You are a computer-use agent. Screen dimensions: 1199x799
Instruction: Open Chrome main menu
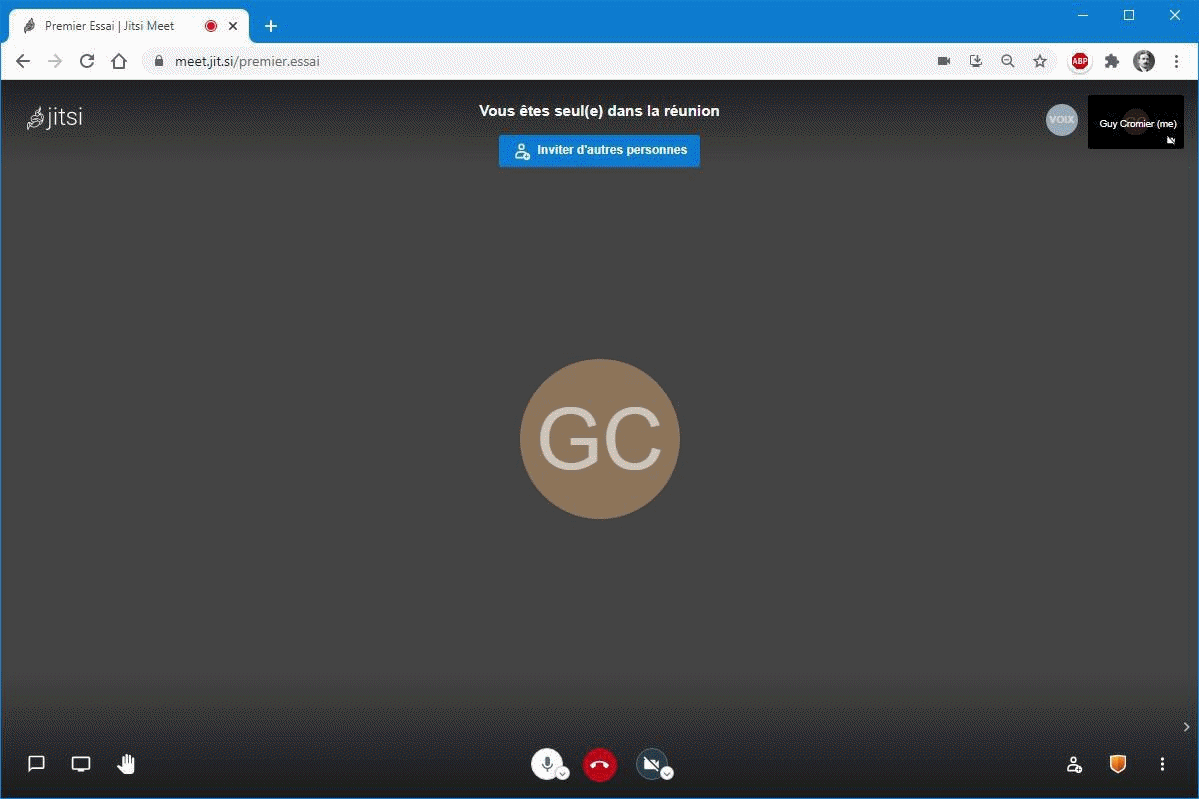click(1176, 61)
